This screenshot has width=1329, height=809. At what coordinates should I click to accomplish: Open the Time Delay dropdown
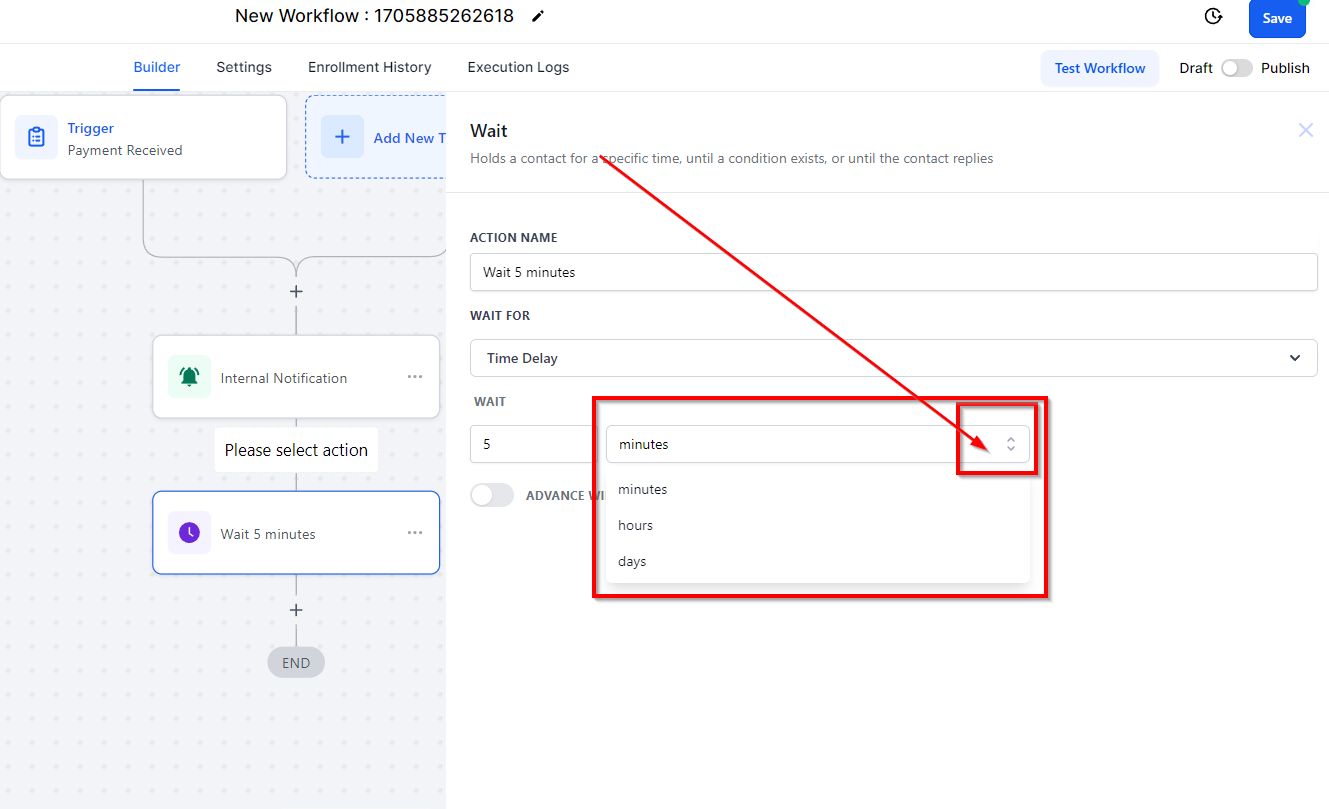[893, 358]
